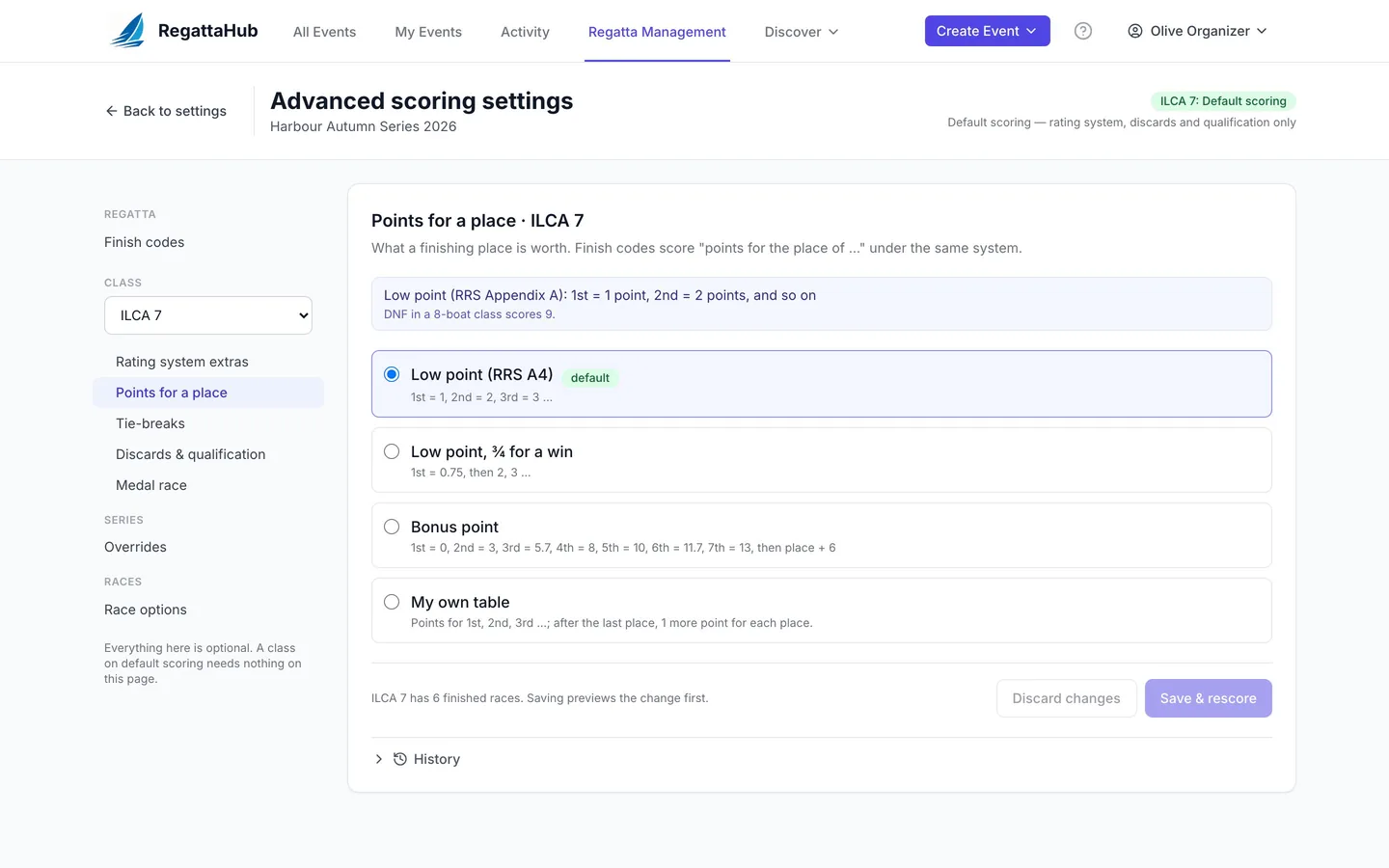The height and width of the screenshot is (868, 1389).
Task: Open the Tie-breaks section
Action: click(x=208, y=423)
